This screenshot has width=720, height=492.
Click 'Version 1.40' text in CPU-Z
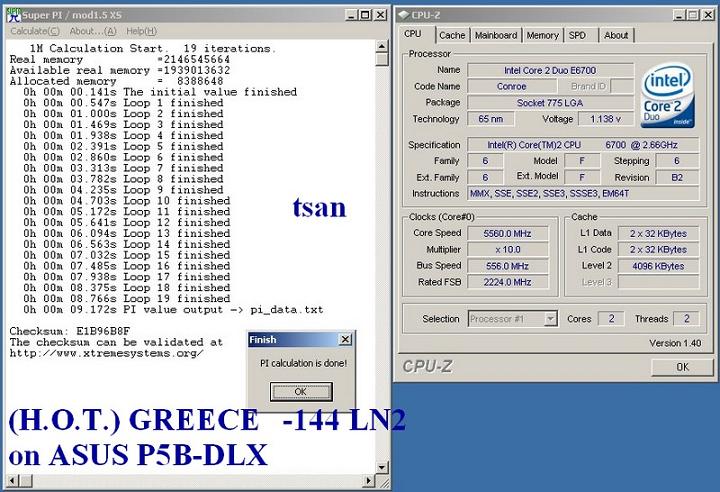coord(675,343)
